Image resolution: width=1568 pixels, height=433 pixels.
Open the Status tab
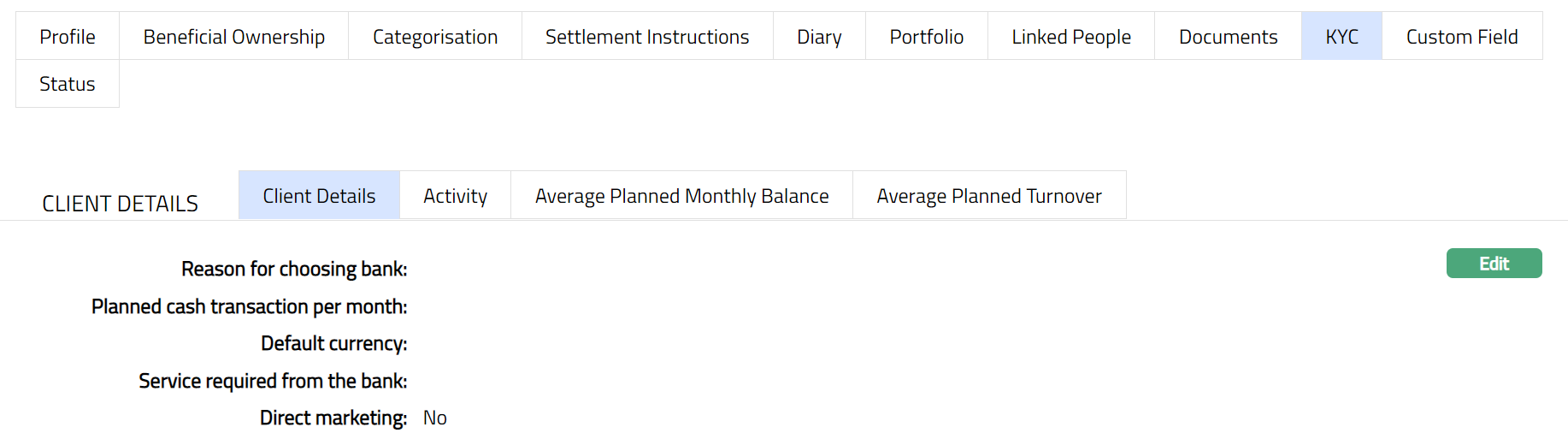68,84
